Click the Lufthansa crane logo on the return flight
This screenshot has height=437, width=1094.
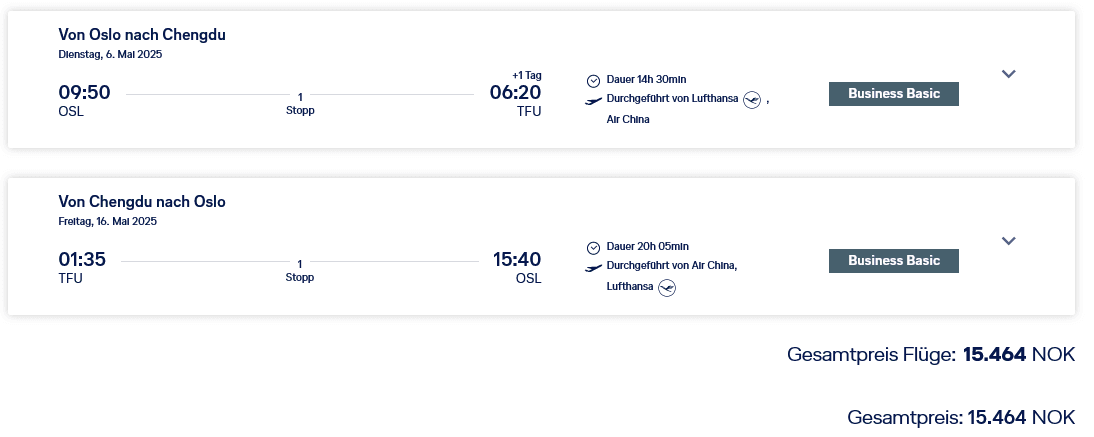pos(667,288)
